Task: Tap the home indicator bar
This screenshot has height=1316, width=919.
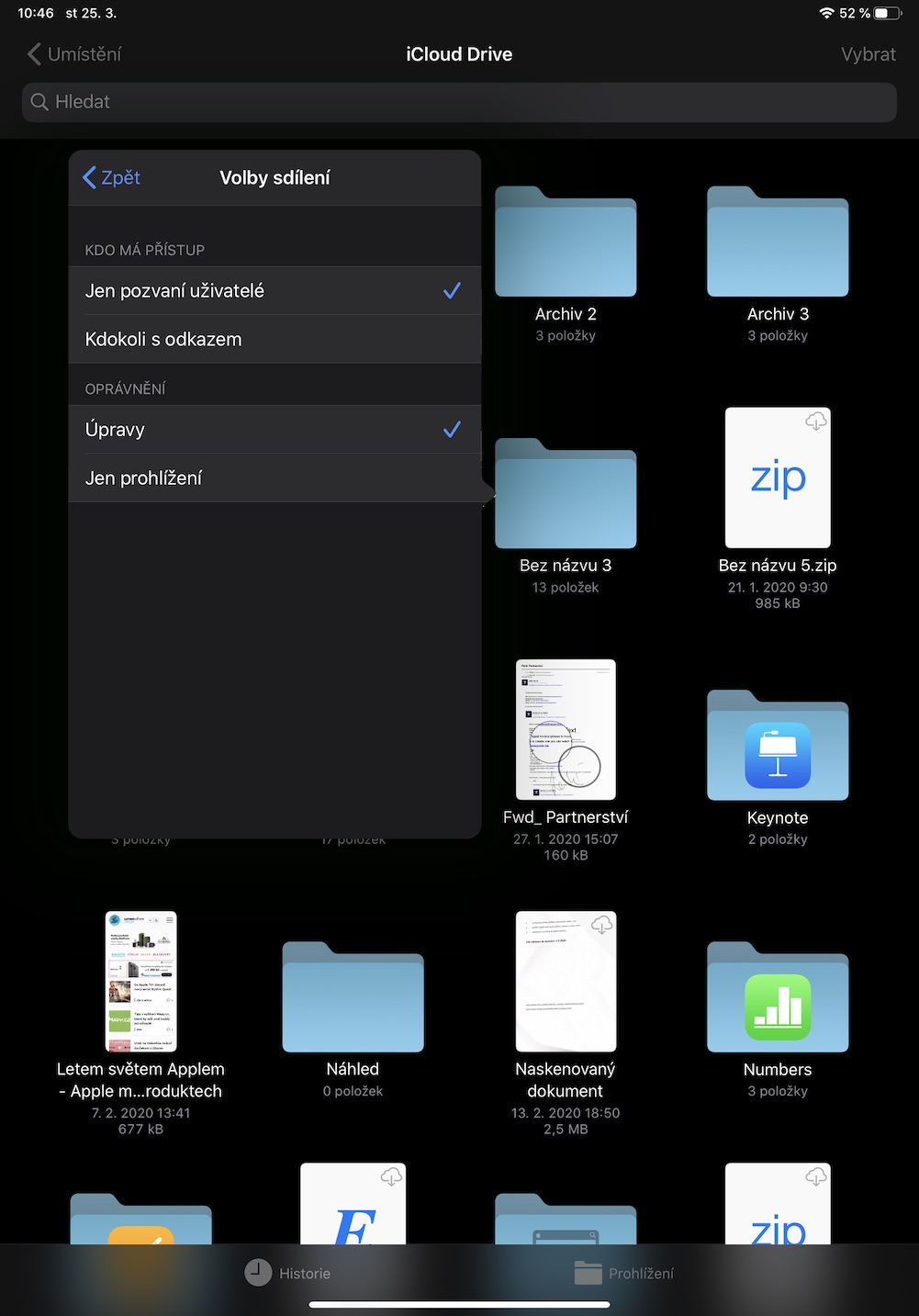Action: point(459,1304)
